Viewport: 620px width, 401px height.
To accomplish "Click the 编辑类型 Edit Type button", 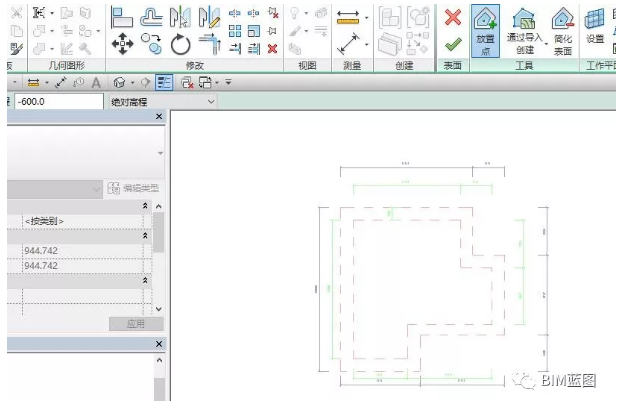I will point(134,188).
